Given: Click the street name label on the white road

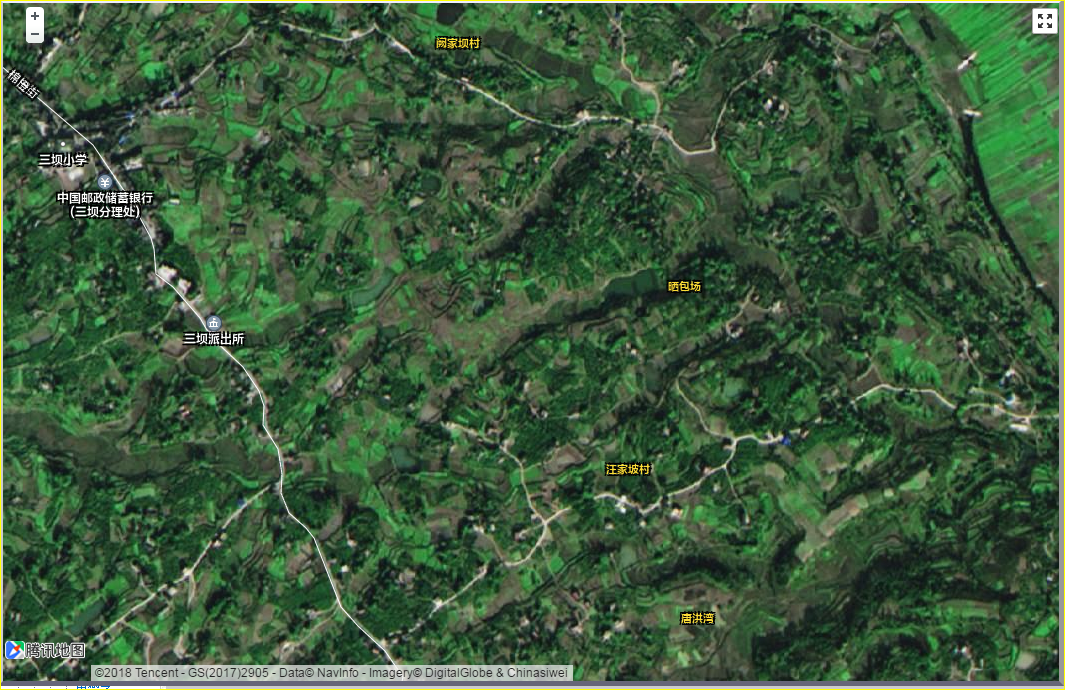Looking at the screenshot, I should [22, 82].
